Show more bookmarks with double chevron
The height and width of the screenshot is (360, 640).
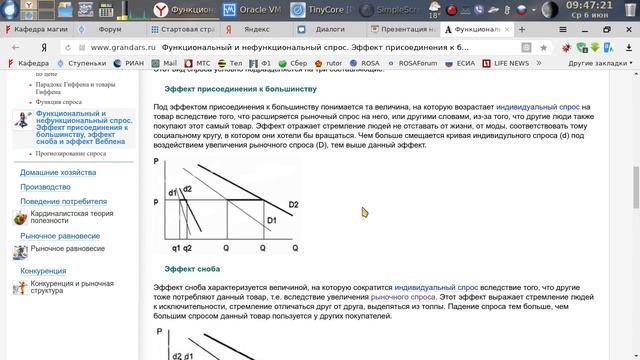pyautogui.click(x=539, y=63)
